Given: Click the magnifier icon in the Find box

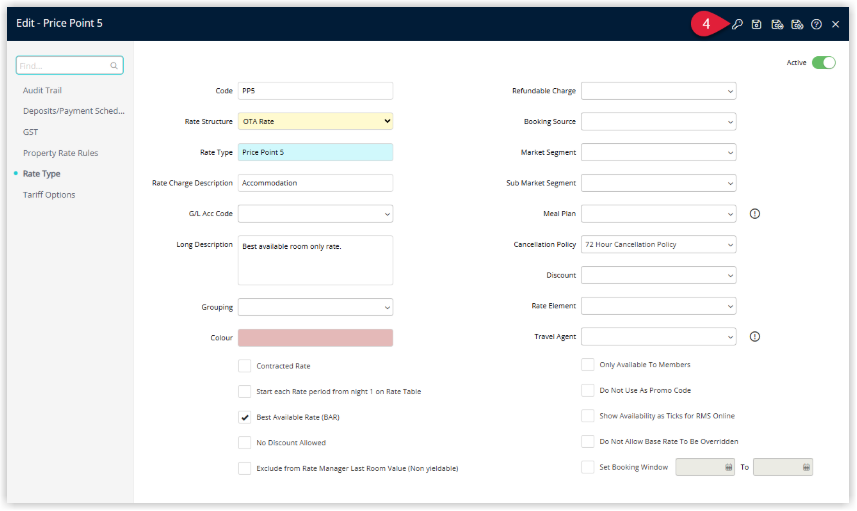Looking at the screenshot, I should coord(114,66).
